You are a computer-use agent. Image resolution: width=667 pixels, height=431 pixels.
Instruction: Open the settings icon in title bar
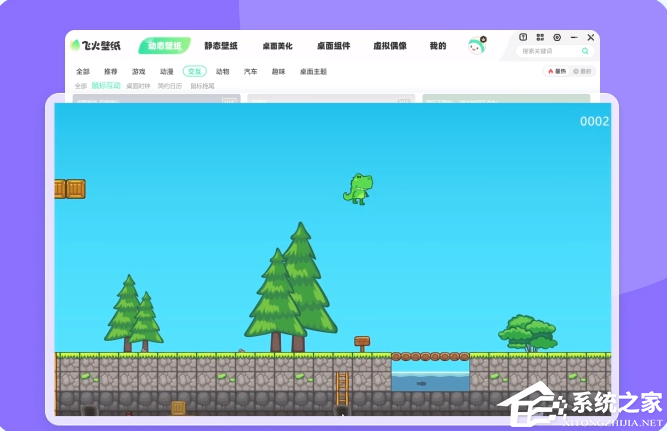point(557,37)
